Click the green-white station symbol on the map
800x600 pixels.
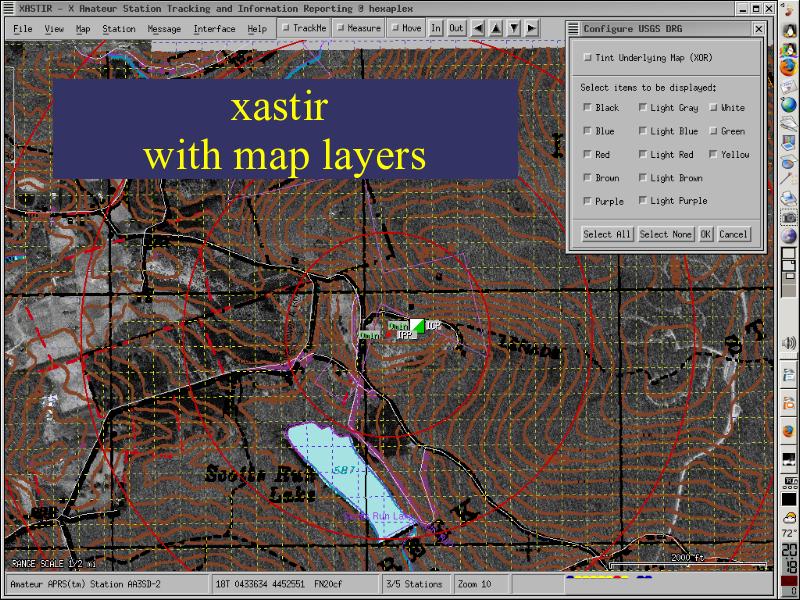click(x=417, y=326)
